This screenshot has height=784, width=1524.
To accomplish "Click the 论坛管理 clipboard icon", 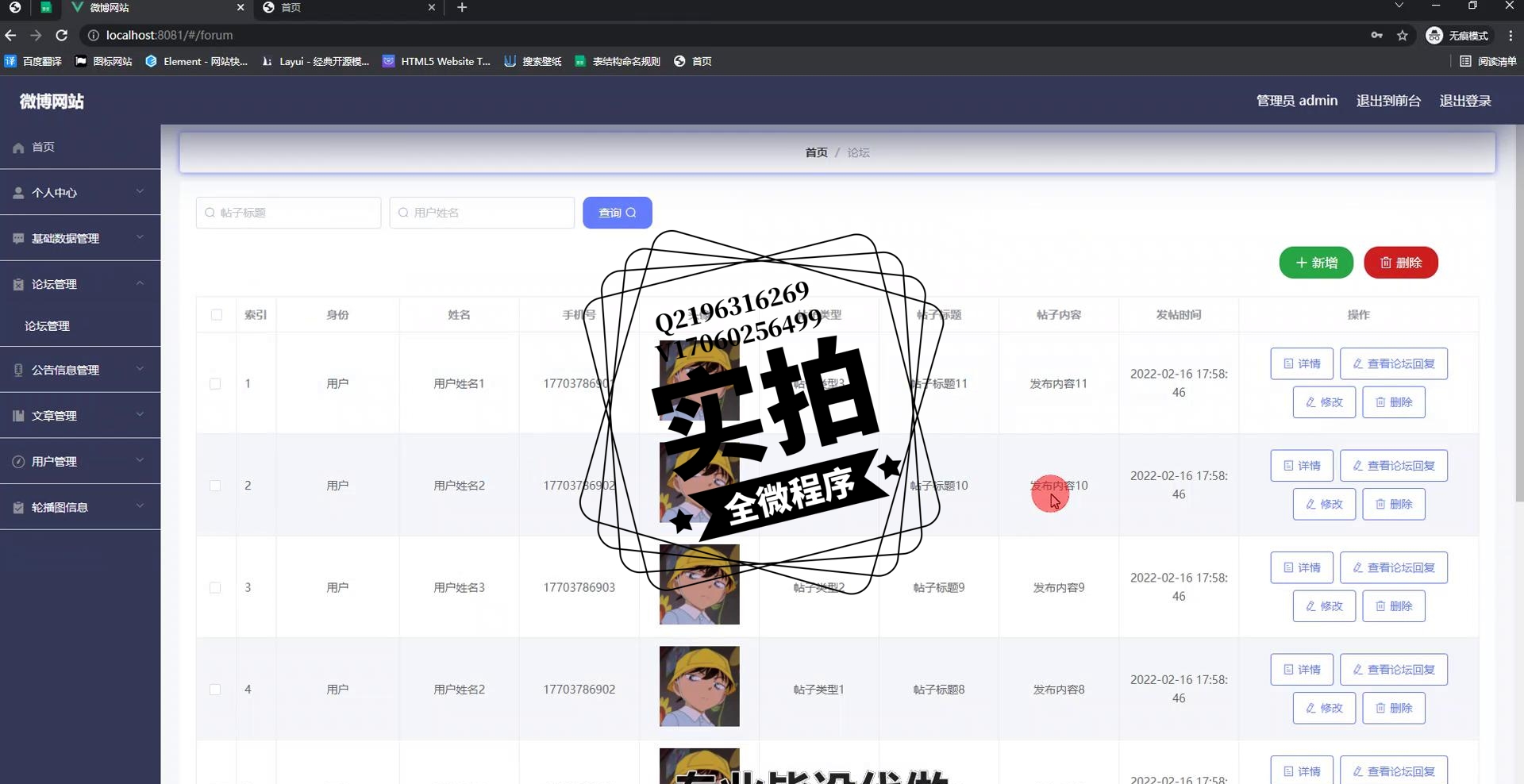I will [18, 284].
